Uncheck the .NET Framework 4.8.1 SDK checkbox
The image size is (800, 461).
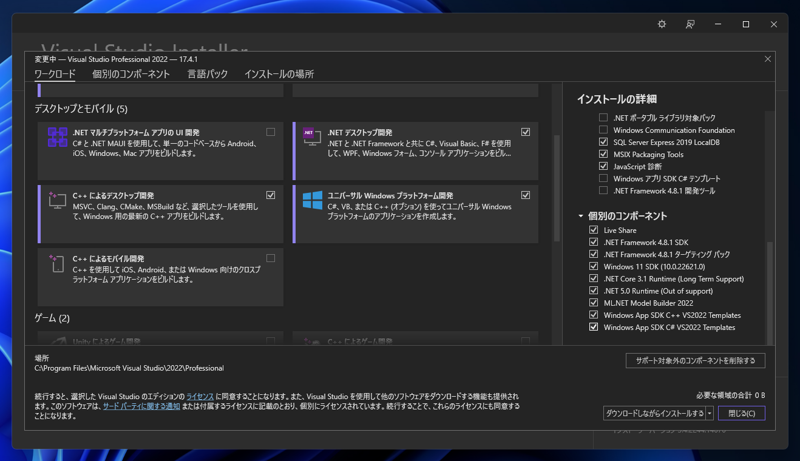(593, 242)
